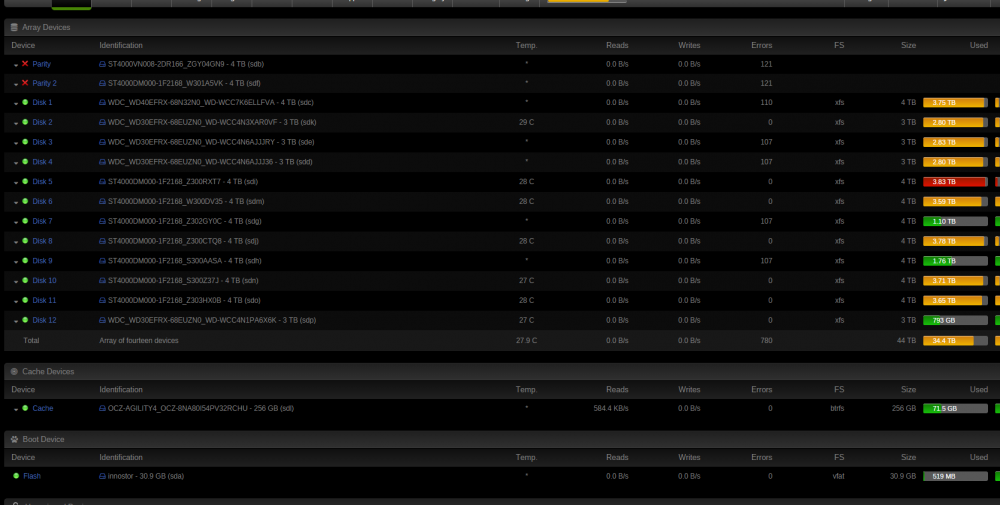Image resolution: width=1000 pixels, height=505 pixels.
Task: Click the drive icon beside innostor flash device
Action: click(102, 476)
